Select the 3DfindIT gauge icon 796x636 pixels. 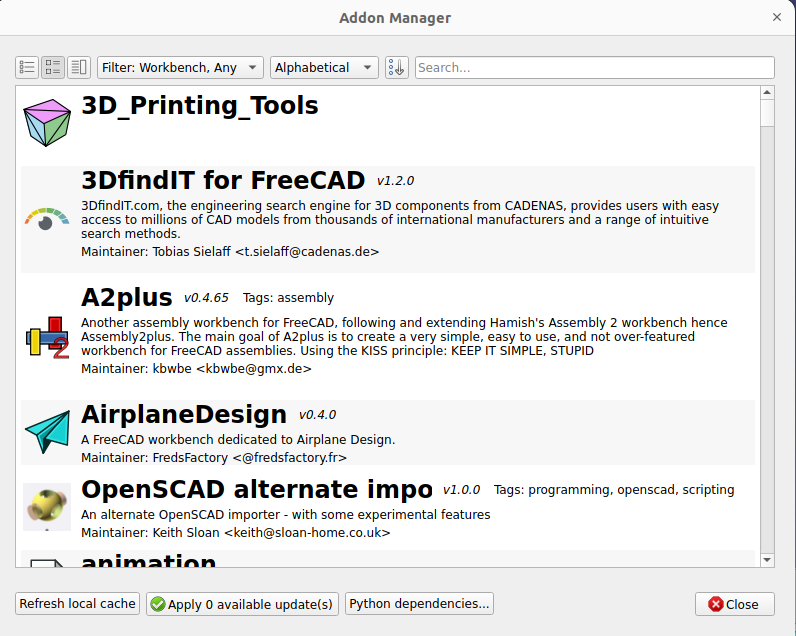tap(47, 219)
